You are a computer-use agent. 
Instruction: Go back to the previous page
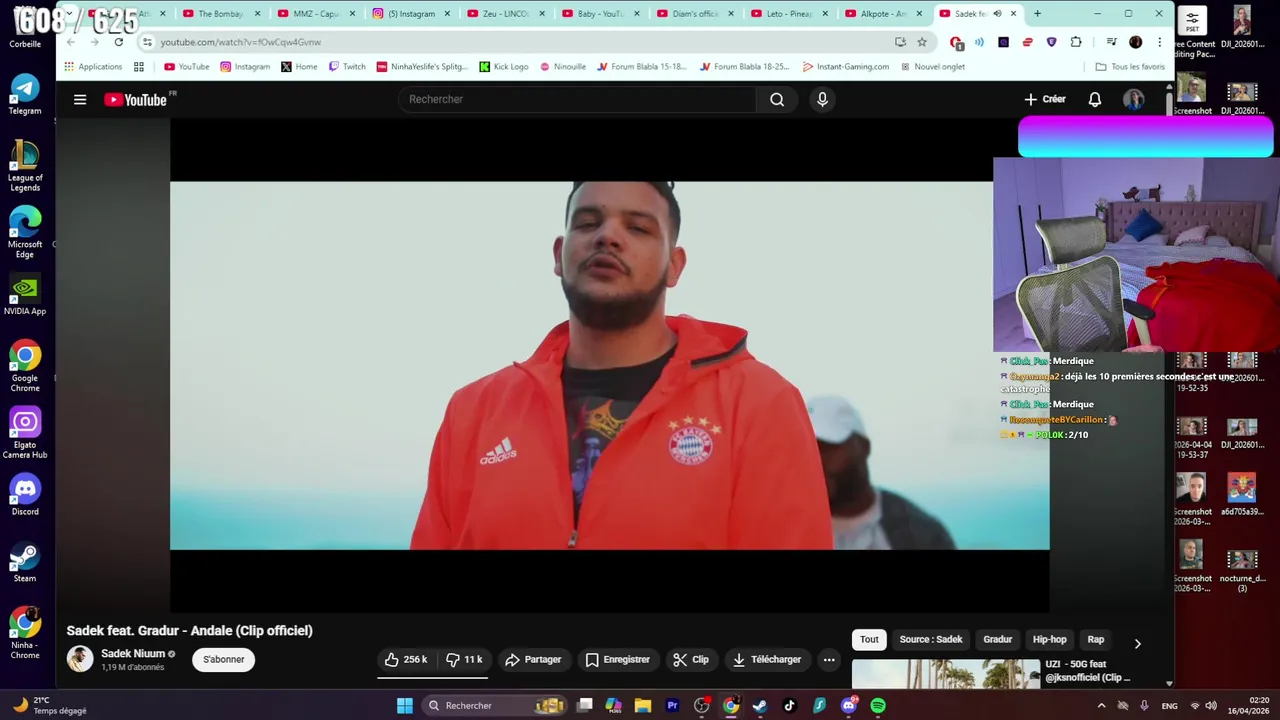click(70, 42)
